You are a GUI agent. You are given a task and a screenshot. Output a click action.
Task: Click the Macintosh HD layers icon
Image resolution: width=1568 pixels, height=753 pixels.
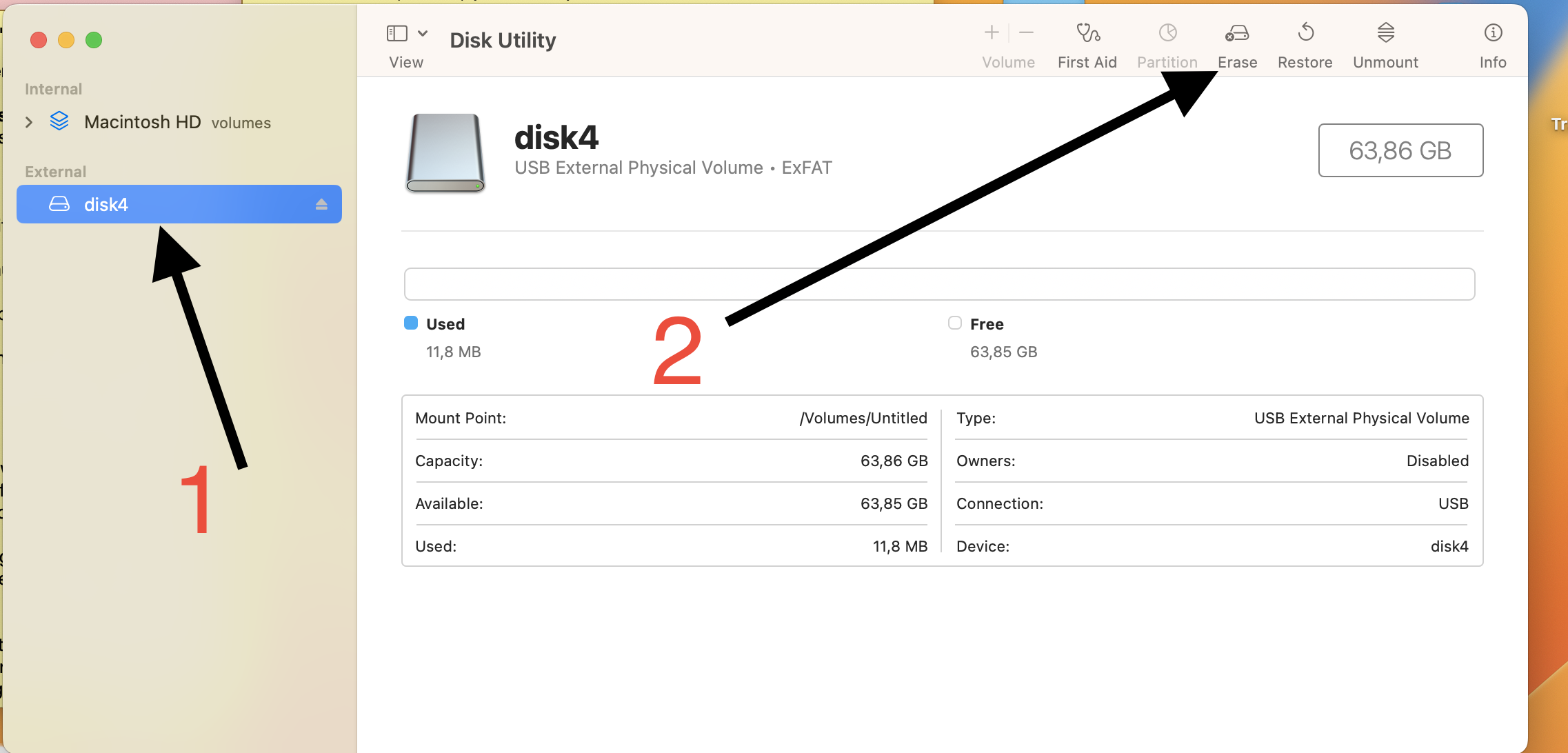[x=60, y=121]
